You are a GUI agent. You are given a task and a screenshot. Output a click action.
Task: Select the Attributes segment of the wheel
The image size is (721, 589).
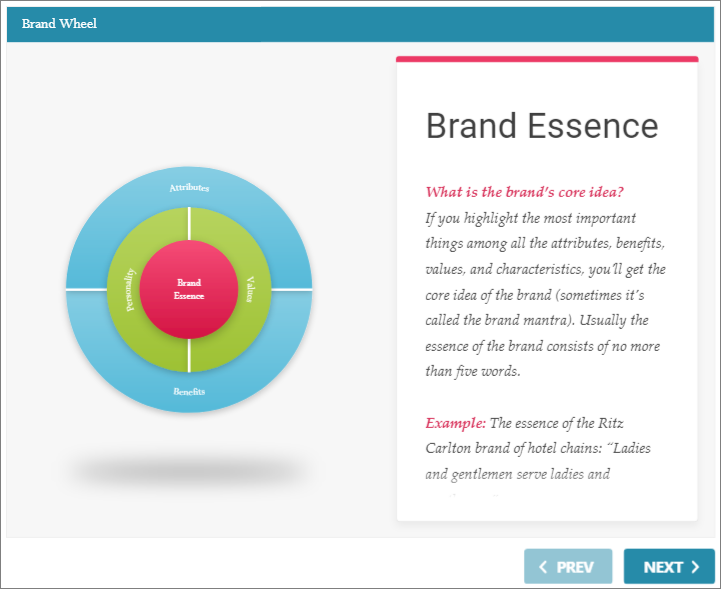click(189, 188)
